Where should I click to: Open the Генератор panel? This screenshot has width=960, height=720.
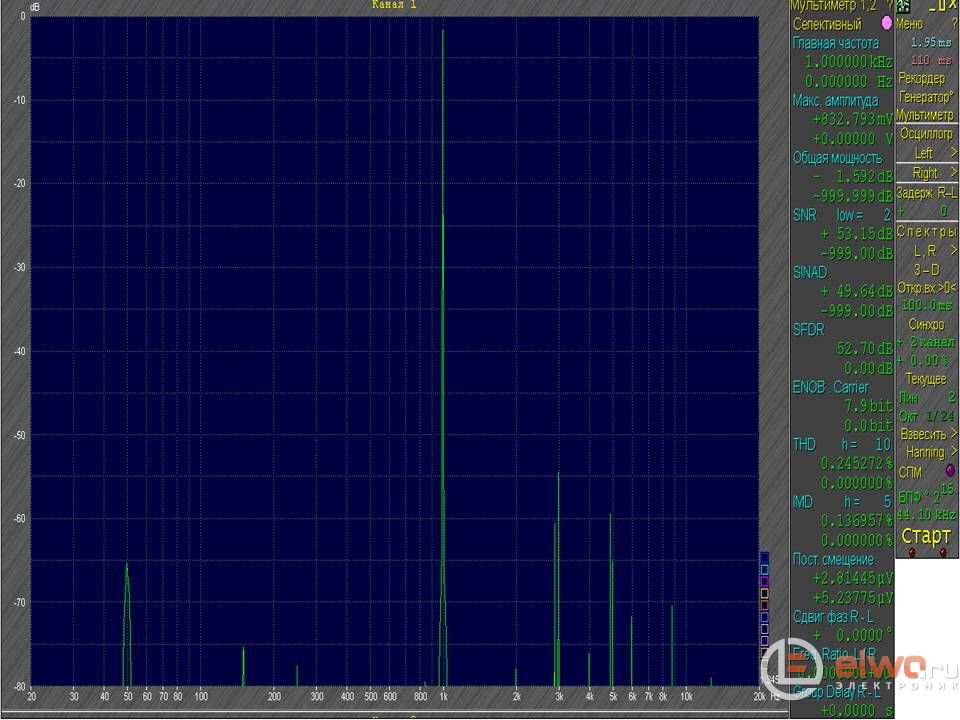(925, 97)
